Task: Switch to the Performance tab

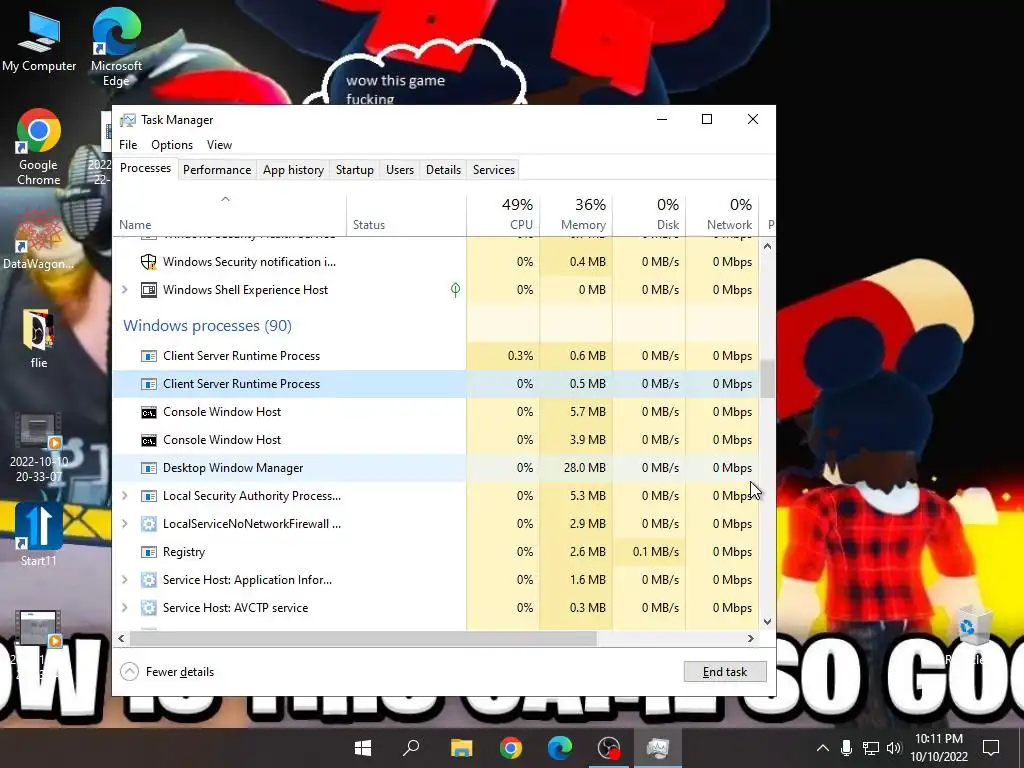Action: pos(217,170)
